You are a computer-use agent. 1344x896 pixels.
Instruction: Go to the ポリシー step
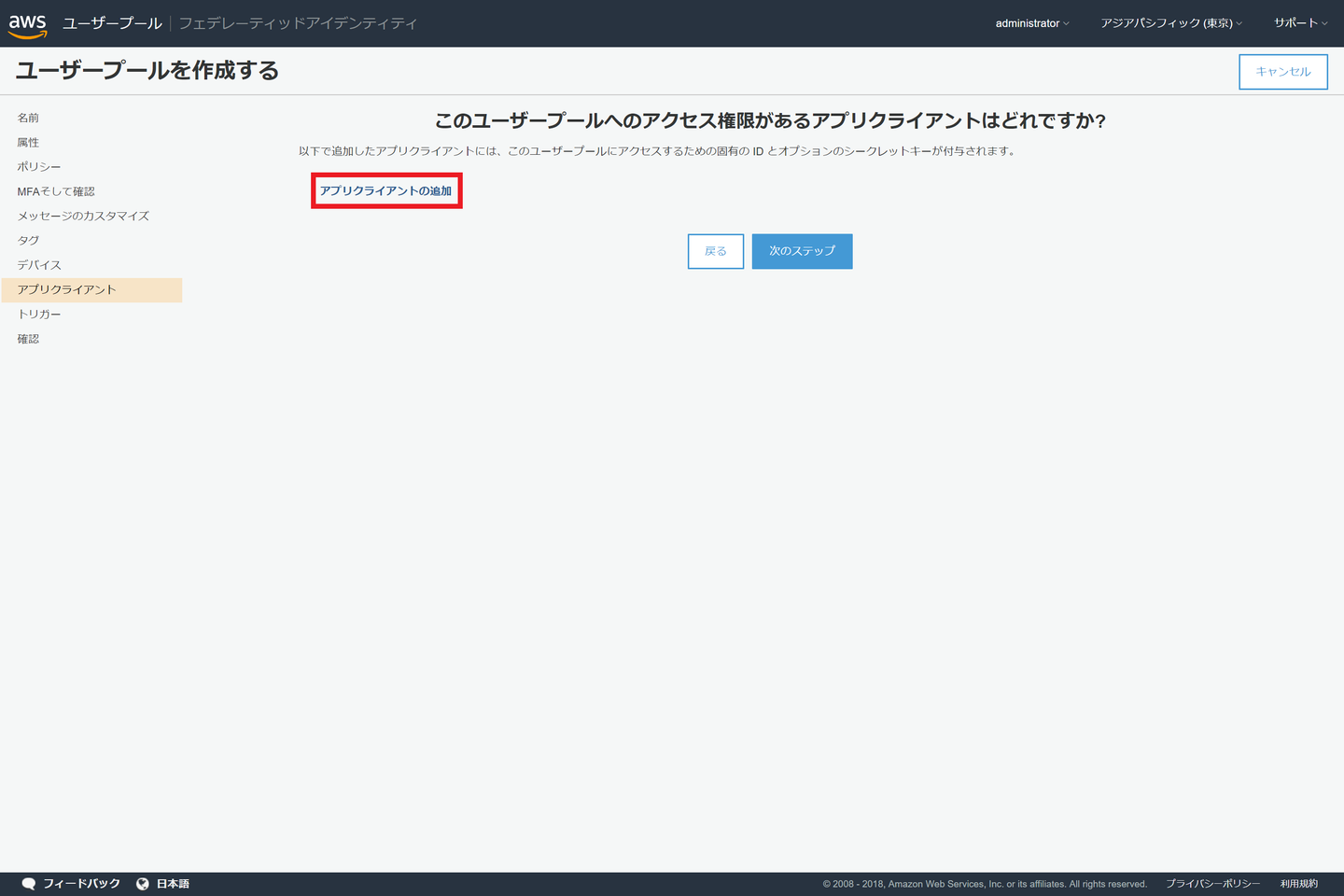click(x=39, y=167)
